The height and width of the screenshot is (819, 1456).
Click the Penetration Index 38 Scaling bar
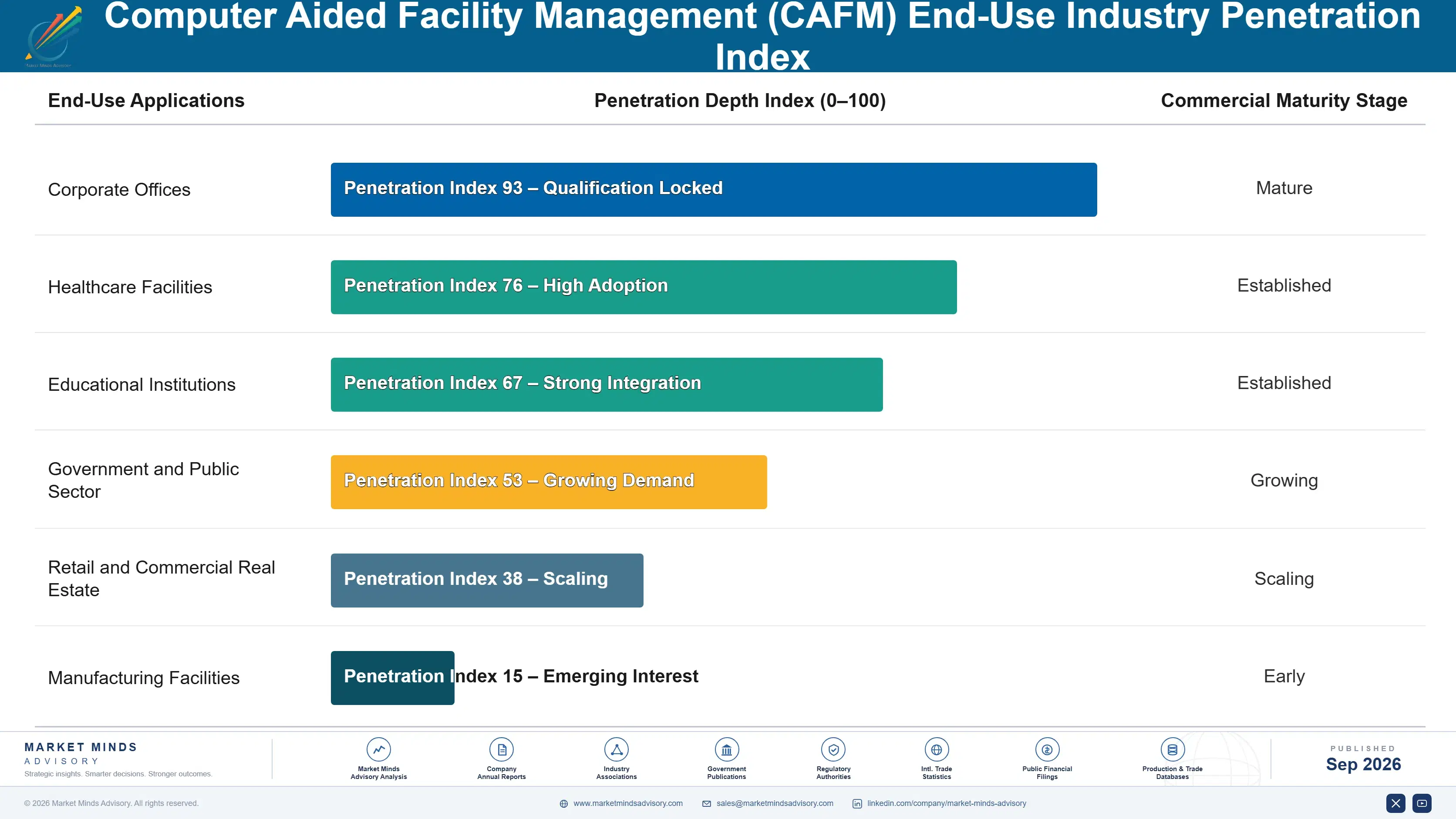point(487,580)
